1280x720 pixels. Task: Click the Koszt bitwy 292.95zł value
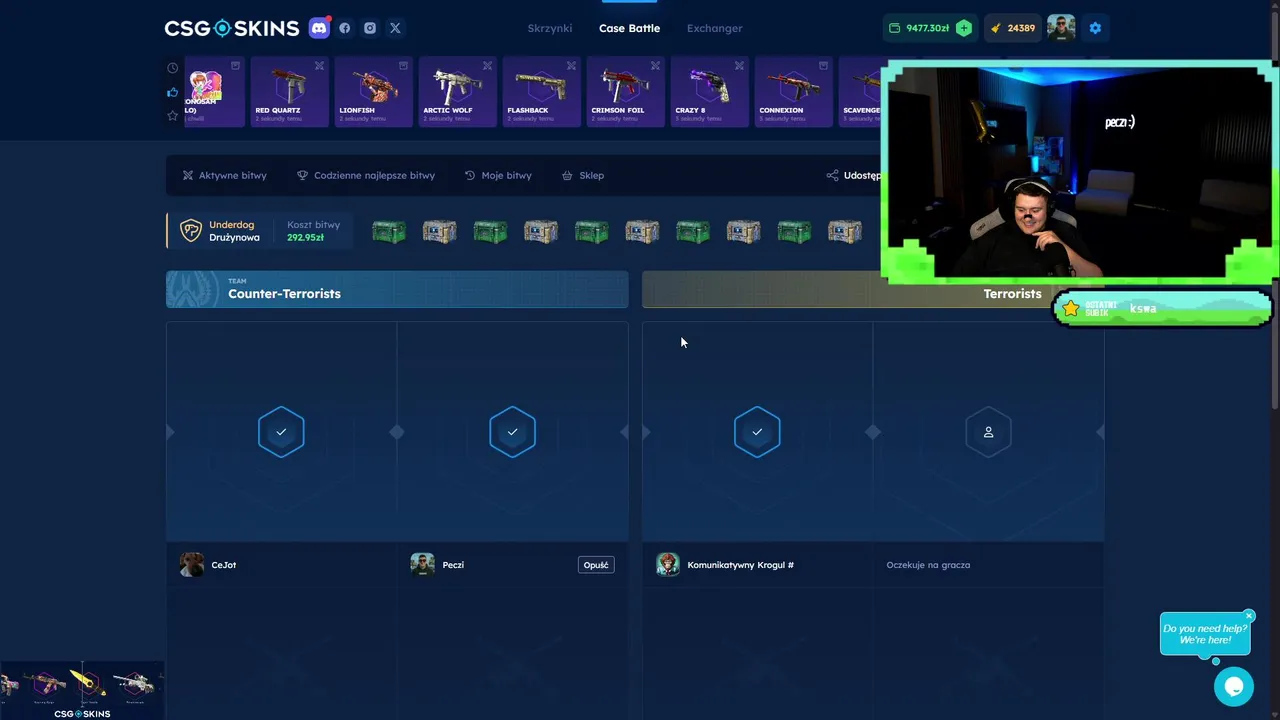click(306, 238)
